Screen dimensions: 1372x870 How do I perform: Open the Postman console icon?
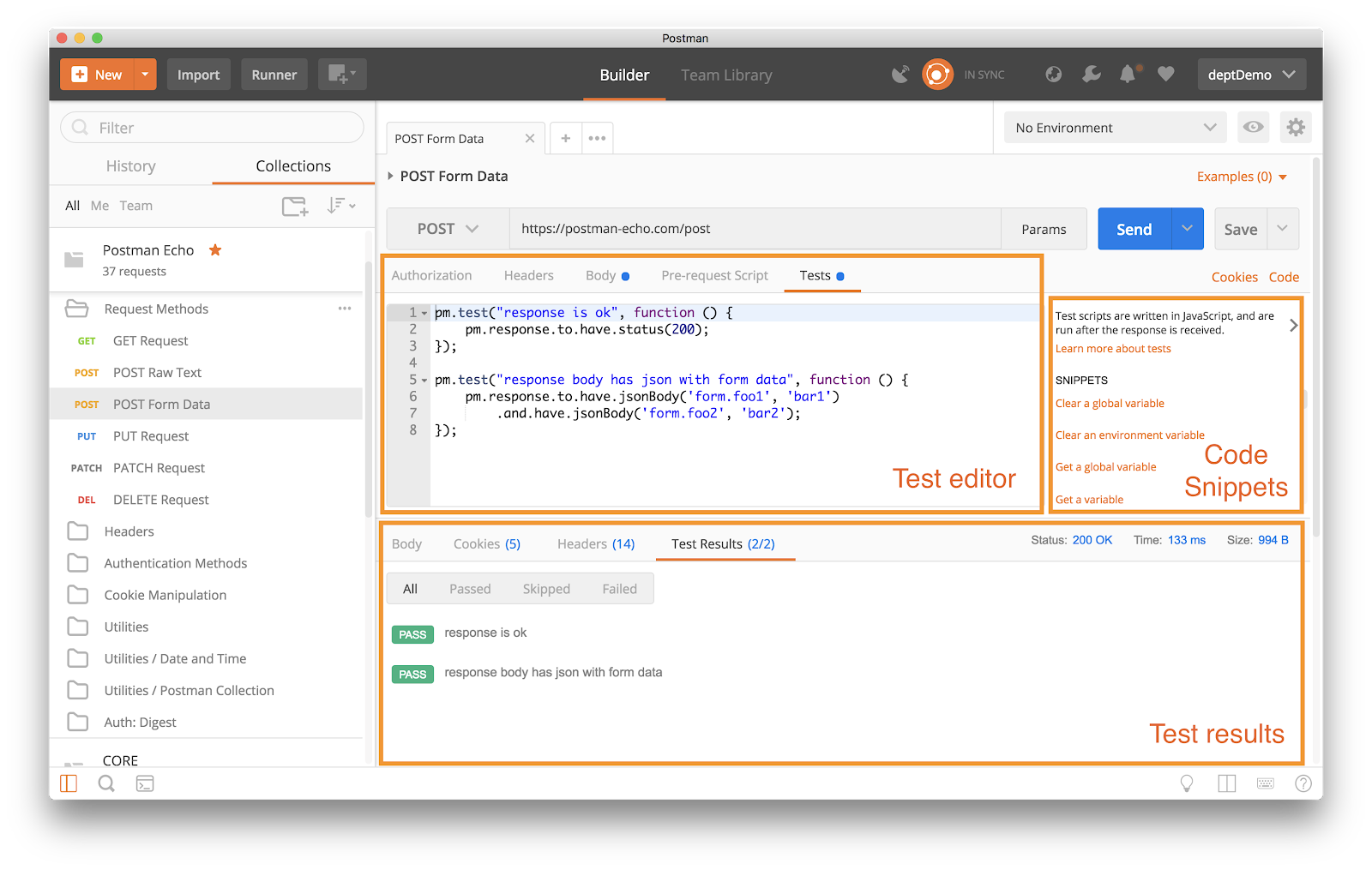[145, 783]
